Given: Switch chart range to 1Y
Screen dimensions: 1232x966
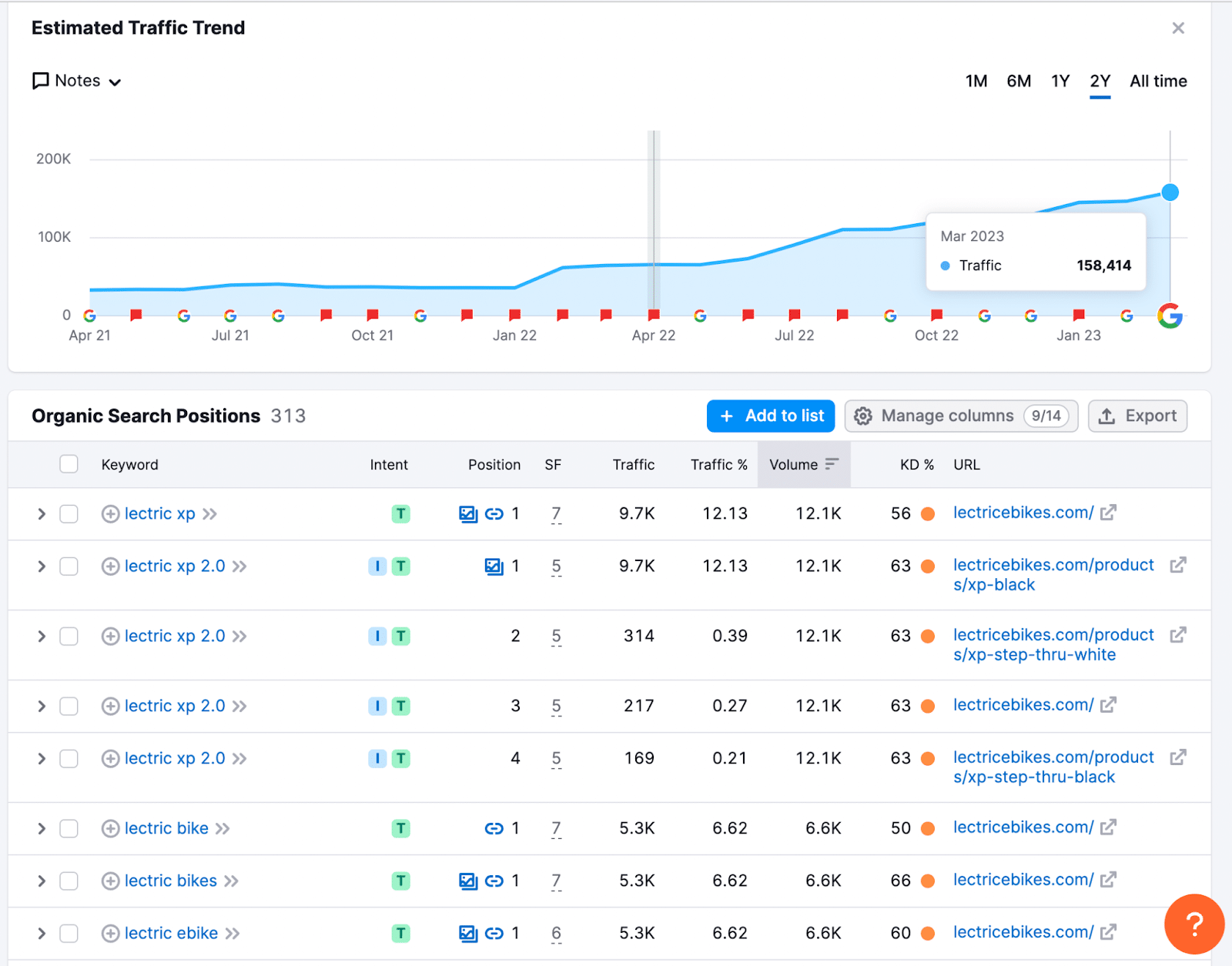Looking at the screenshot, I should coord(1060,81).
